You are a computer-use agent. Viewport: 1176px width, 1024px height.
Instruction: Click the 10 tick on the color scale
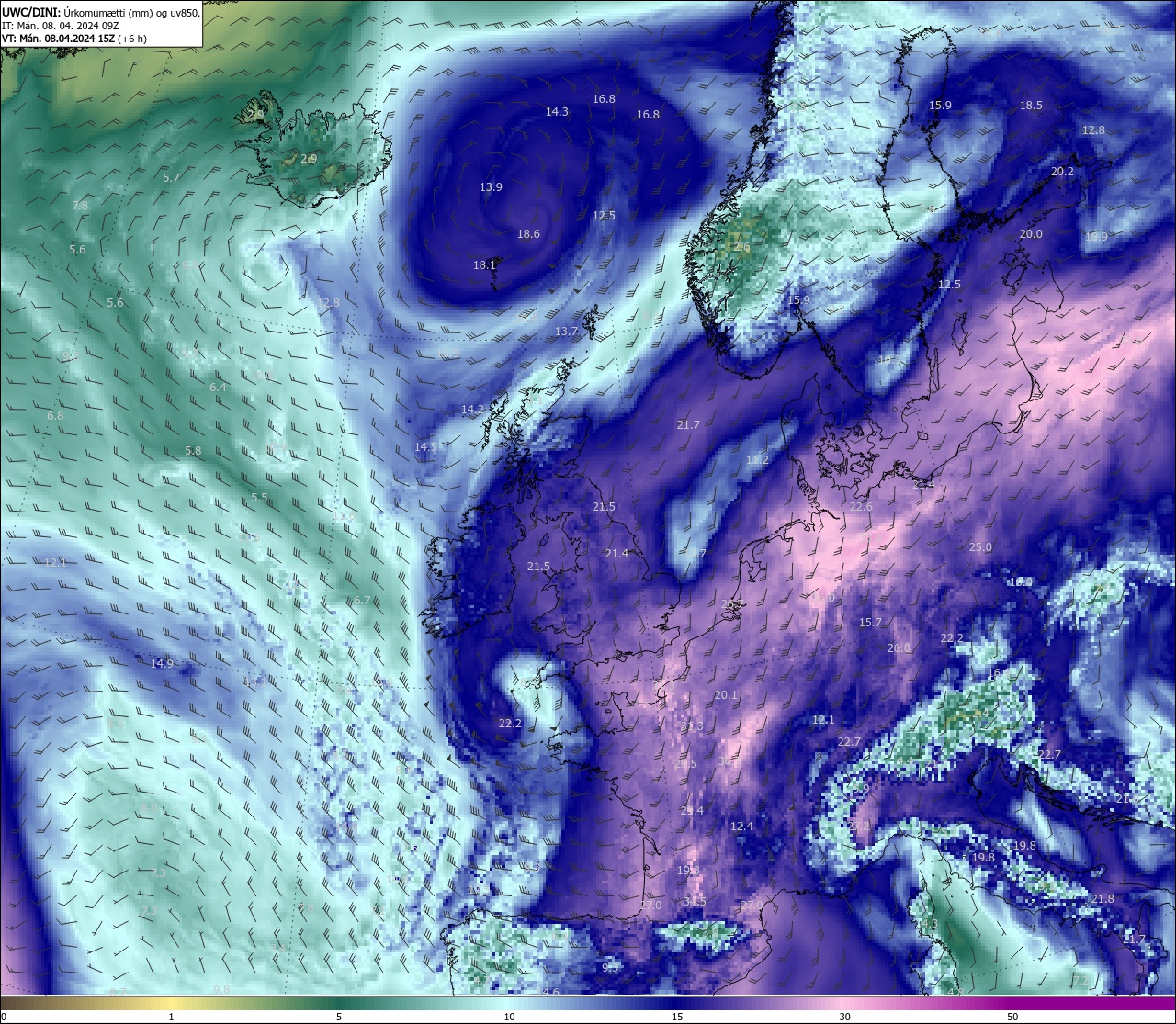click(x=509, y=1016)
